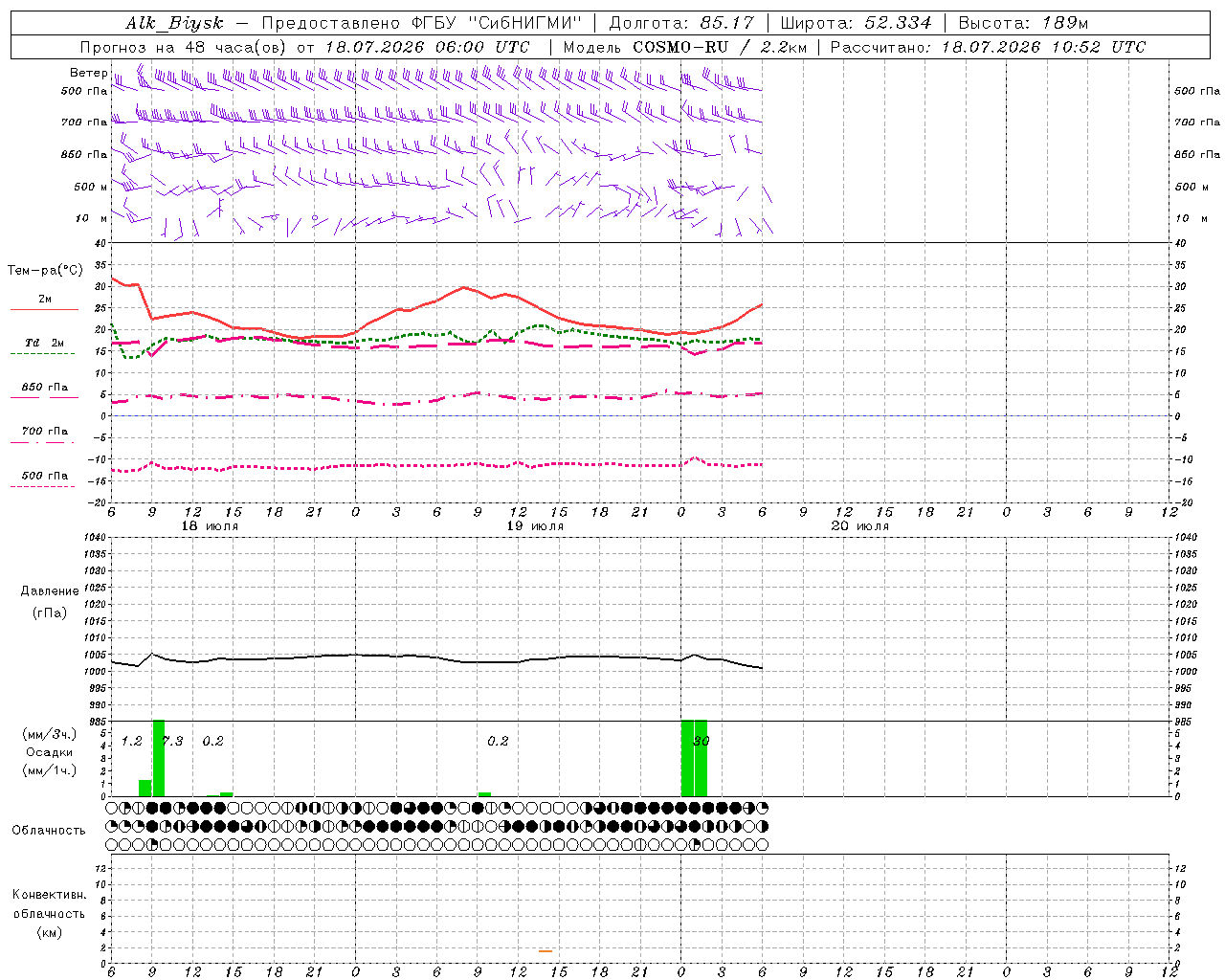Click the 19 июля date label

[535, 526]
